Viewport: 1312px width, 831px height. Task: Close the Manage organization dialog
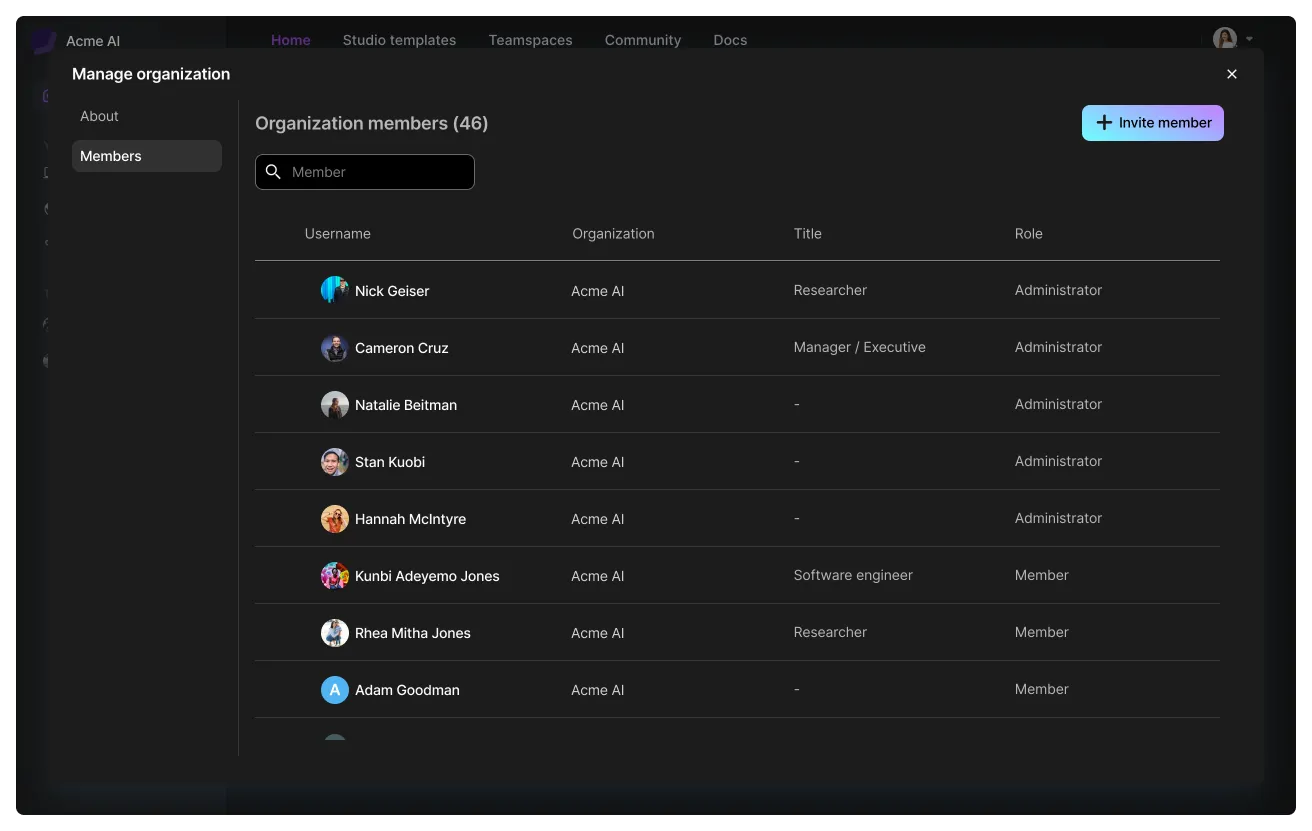[x=1232, y=74]
